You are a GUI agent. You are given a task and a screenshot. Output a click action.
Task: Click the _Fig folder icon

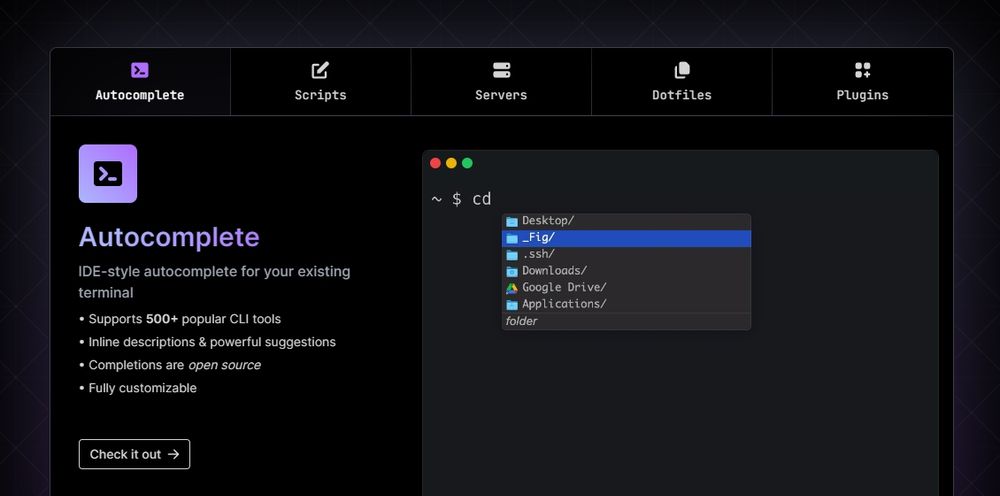[511, 238]
